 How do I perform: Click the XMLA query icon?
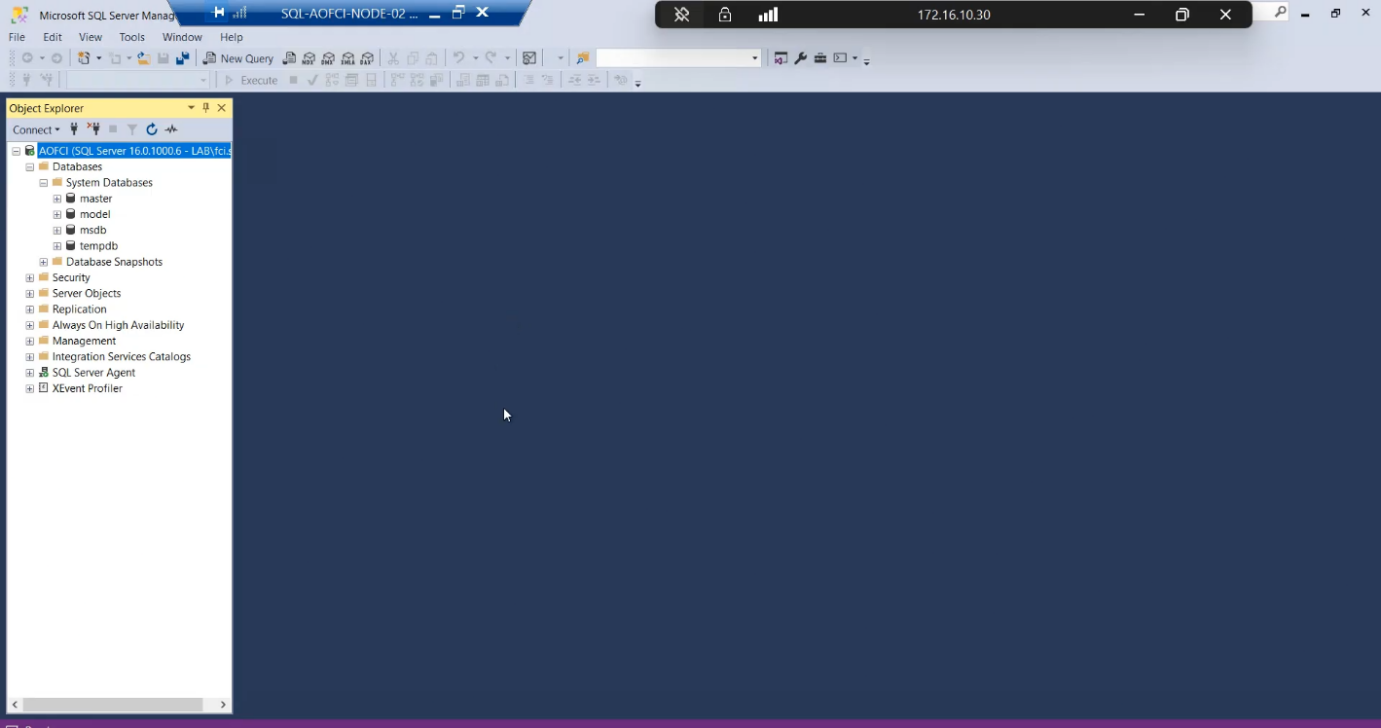click(348, 58)
